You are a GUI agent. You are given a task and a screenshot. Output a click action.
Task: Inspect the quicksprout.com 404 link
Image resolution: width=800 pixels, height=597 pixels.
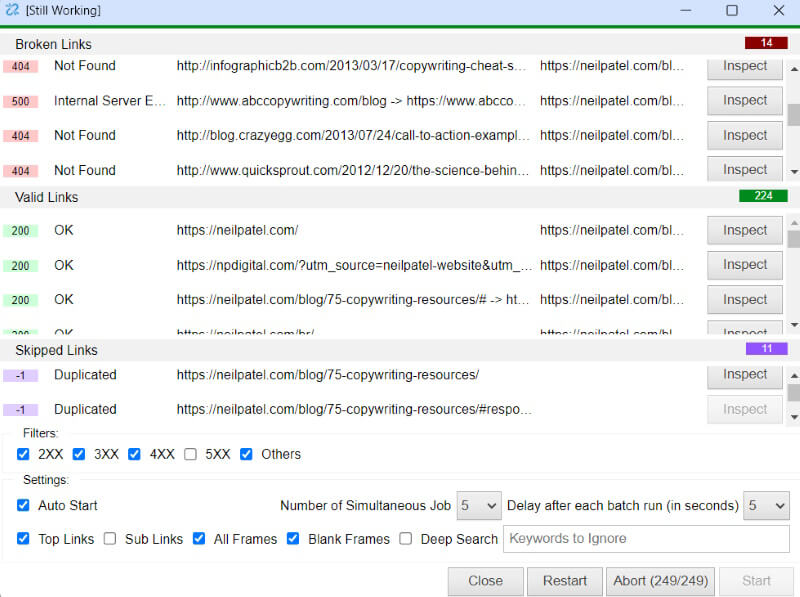(745, 169)
